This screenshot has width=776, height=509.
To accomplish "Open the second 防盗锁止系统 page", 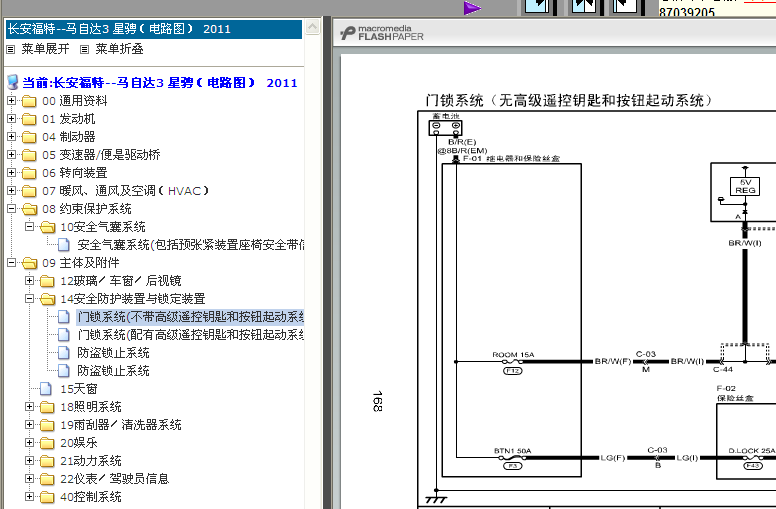I will [x=113, y=371].
